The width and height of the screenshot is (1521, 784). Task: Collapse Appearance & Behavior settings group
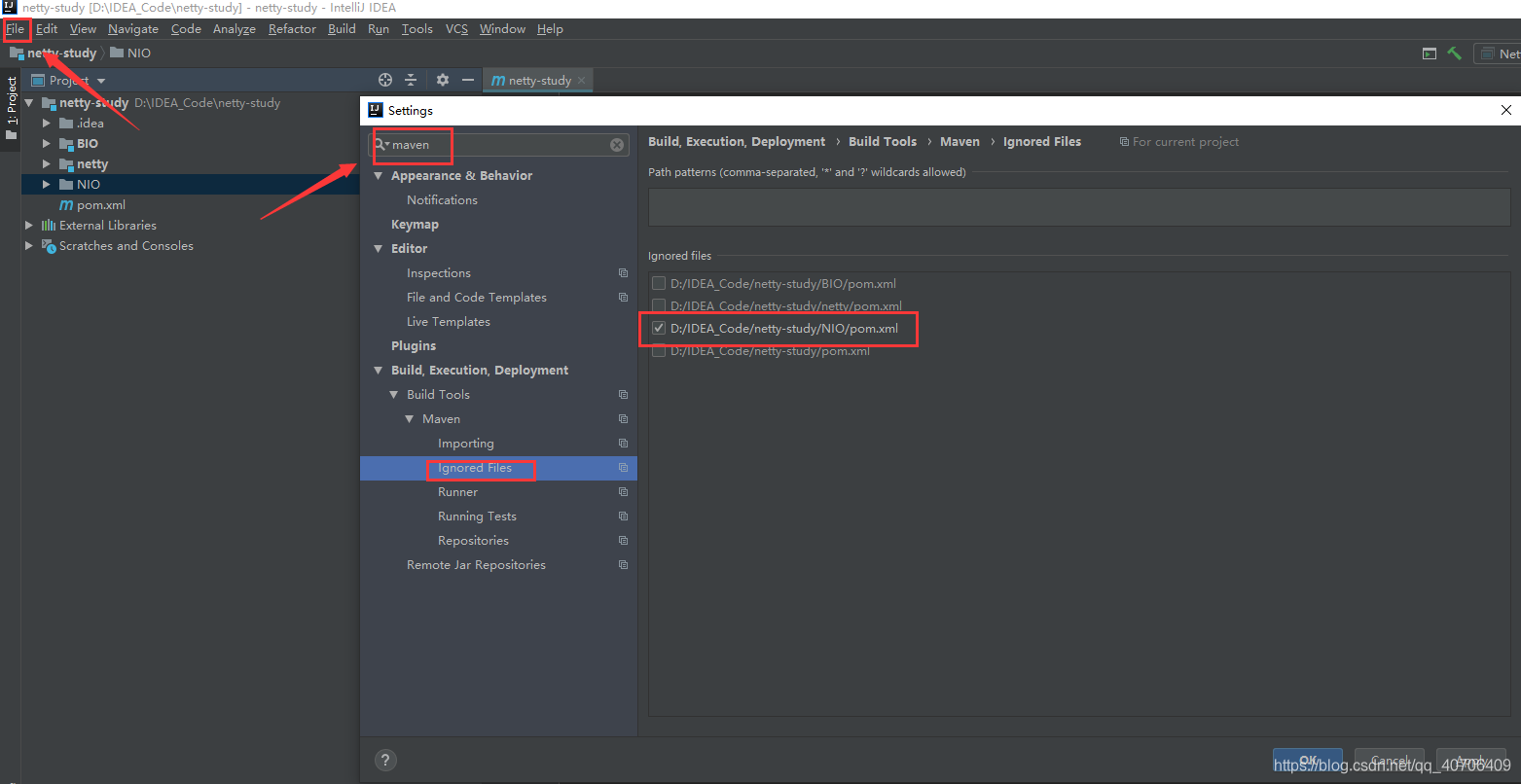pos(379,176)
